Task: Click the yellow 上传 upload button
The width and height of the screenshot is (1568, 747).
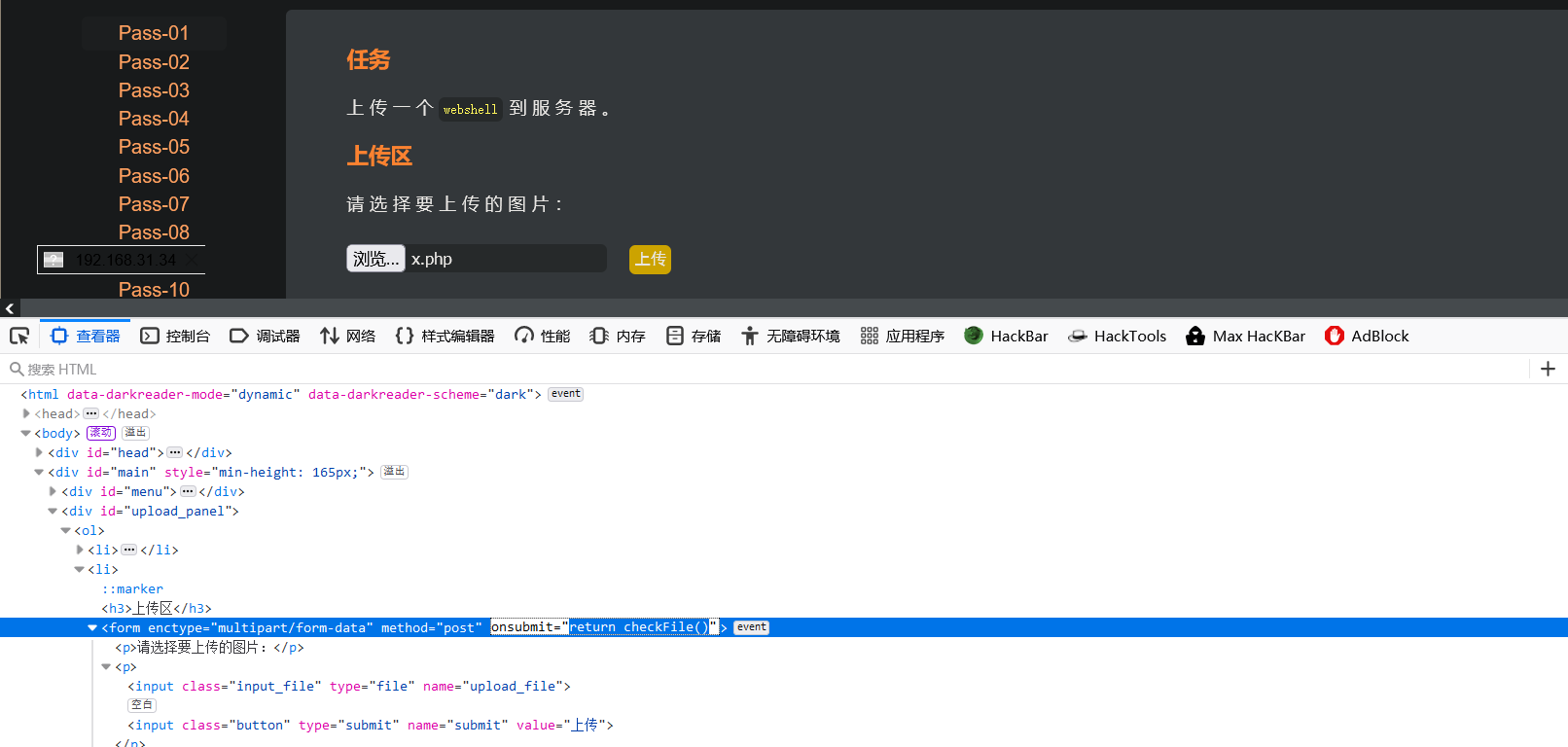Action: click(x=650, y=259)
